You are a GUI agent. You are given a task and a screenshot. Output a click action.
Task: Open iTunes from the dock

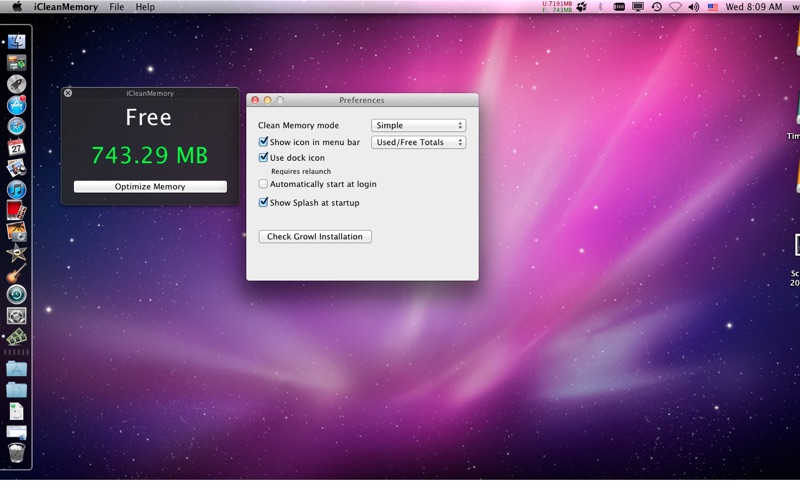click(x=16, y=189)
